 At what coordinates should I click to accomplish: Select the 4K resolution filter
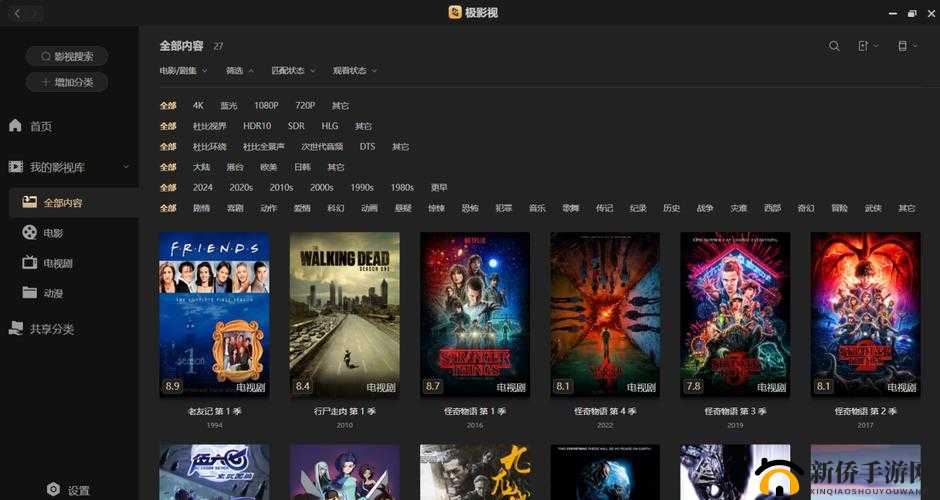coord(198,106)
